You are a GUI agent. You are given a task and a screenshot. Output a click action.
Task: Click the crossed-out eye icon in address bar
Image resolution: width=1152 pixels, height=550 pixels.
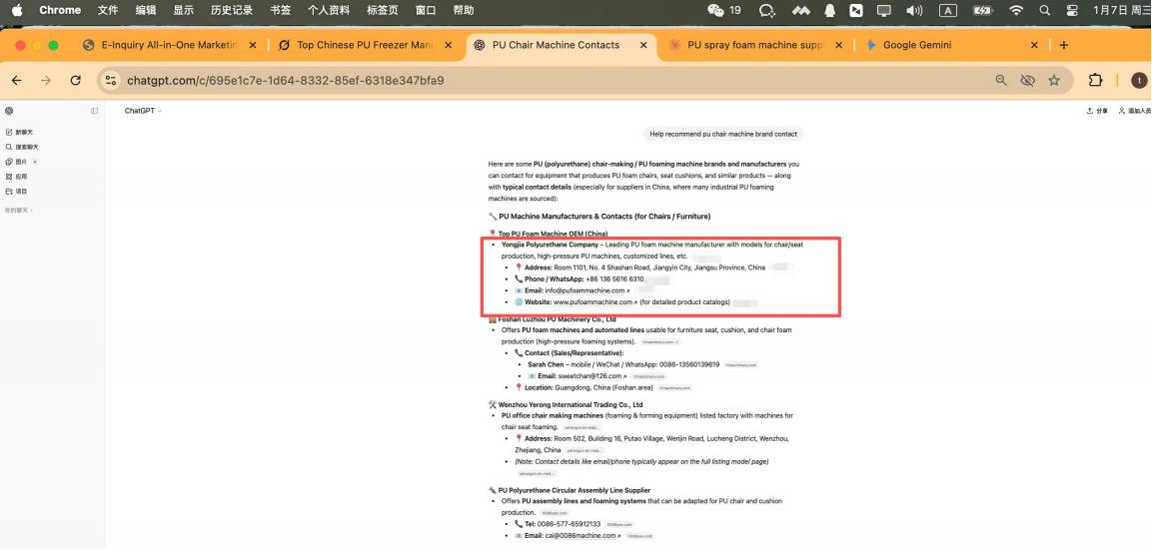(1027, 80)
